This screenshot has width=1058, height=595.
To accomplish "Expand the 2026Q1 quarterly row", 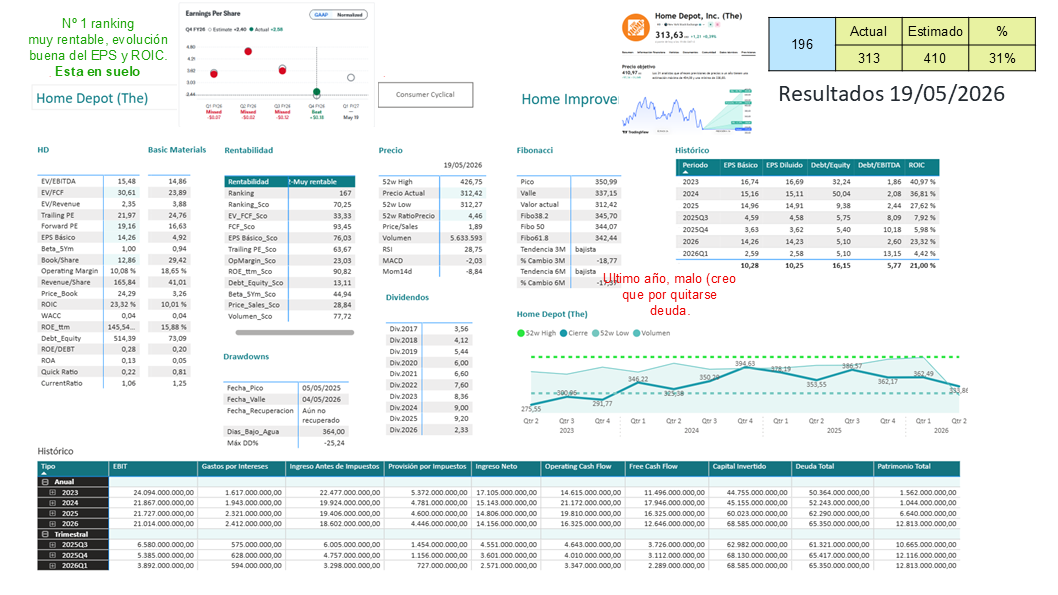I will 52,565.
